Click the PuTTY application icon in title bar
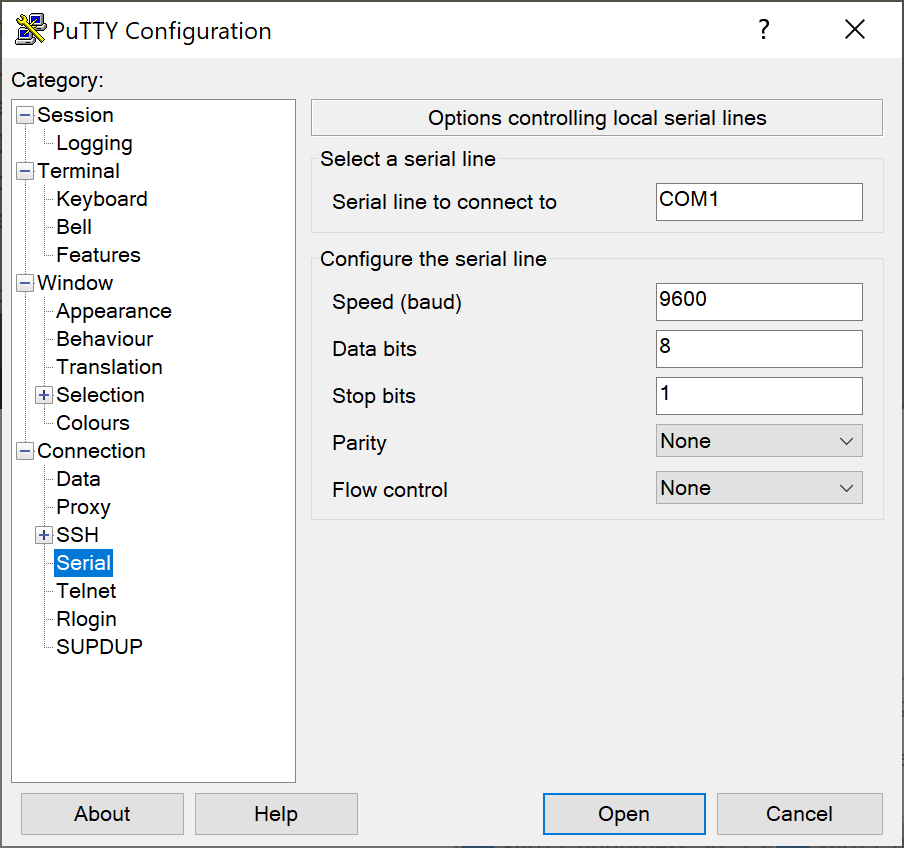Image resolution: width=904 pixels, height=848 pixels. coord(29,28)
